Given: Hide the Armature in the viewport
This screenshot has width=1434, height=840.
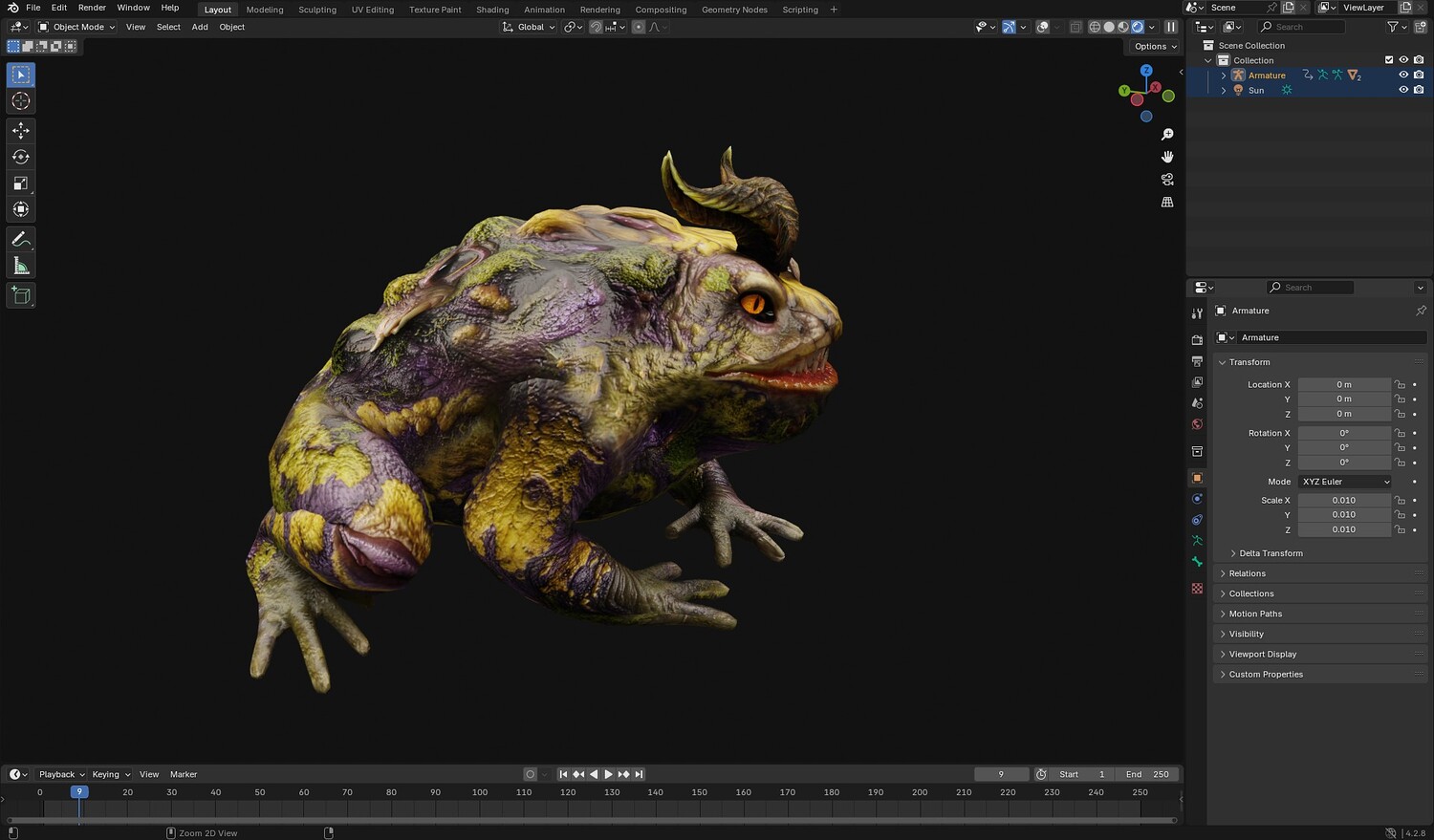Looking at the screenshot, I should (x=1403, y=75).
